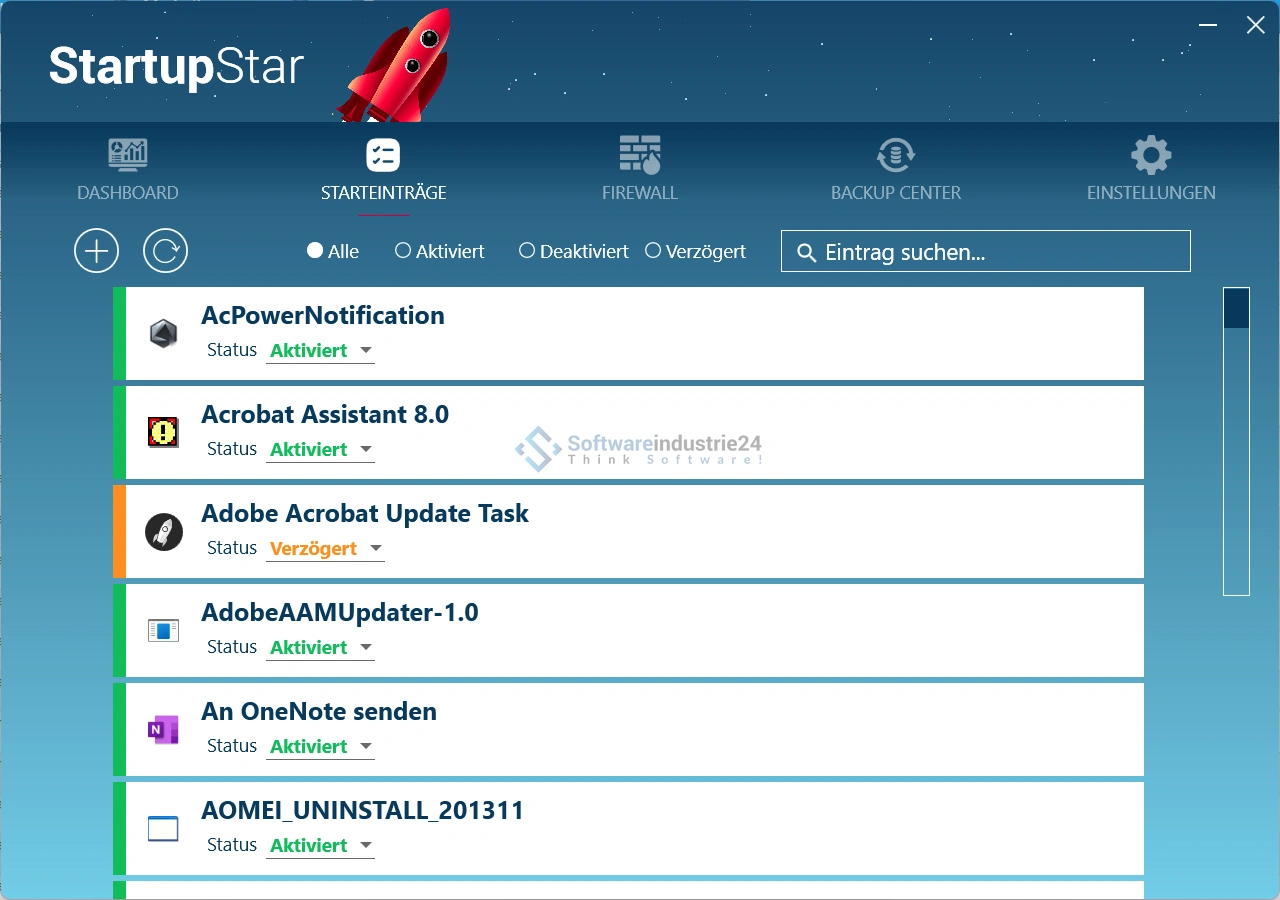Open the Dashboard monitor icon

coord(128,155)
